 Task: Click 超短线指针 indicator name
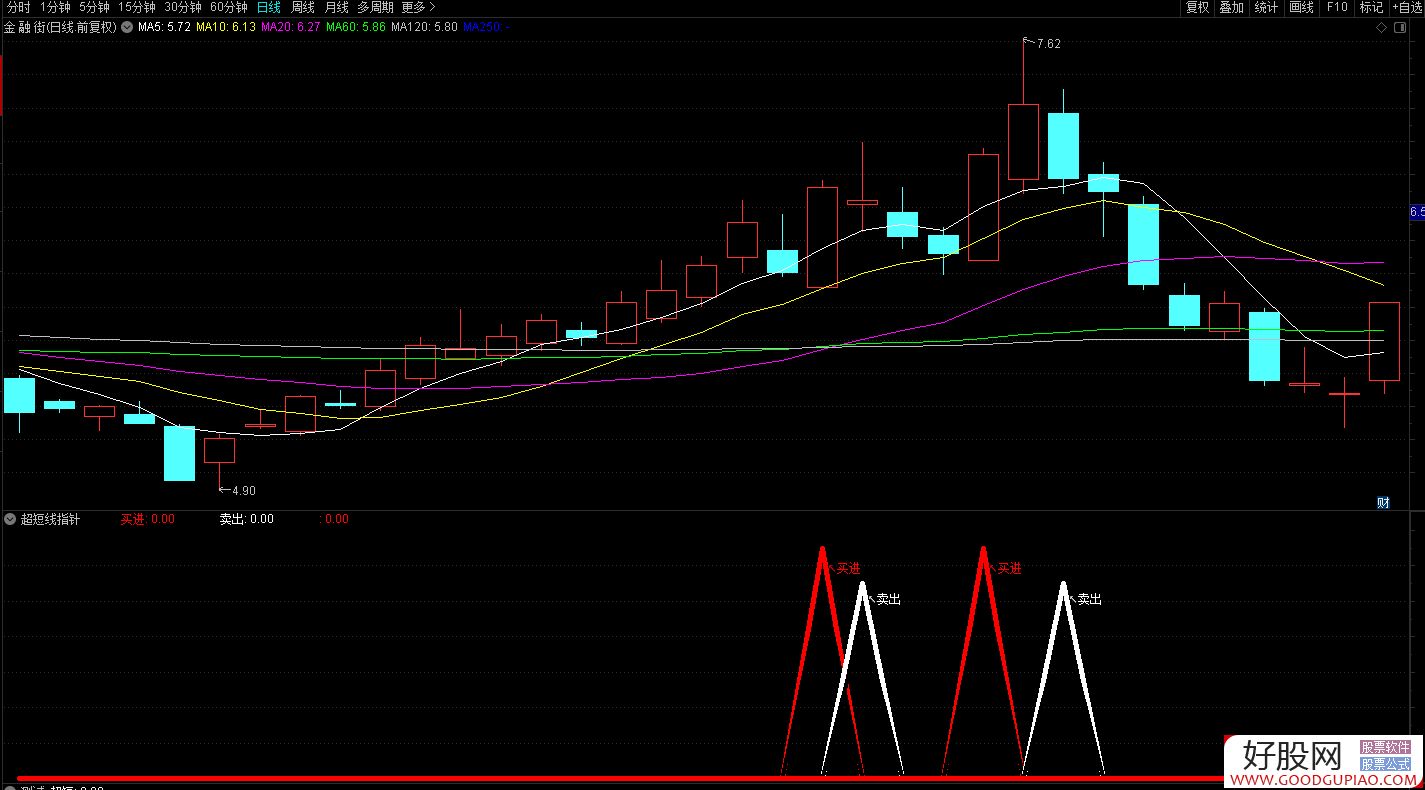pyautogui.click(x=50, y=520)
